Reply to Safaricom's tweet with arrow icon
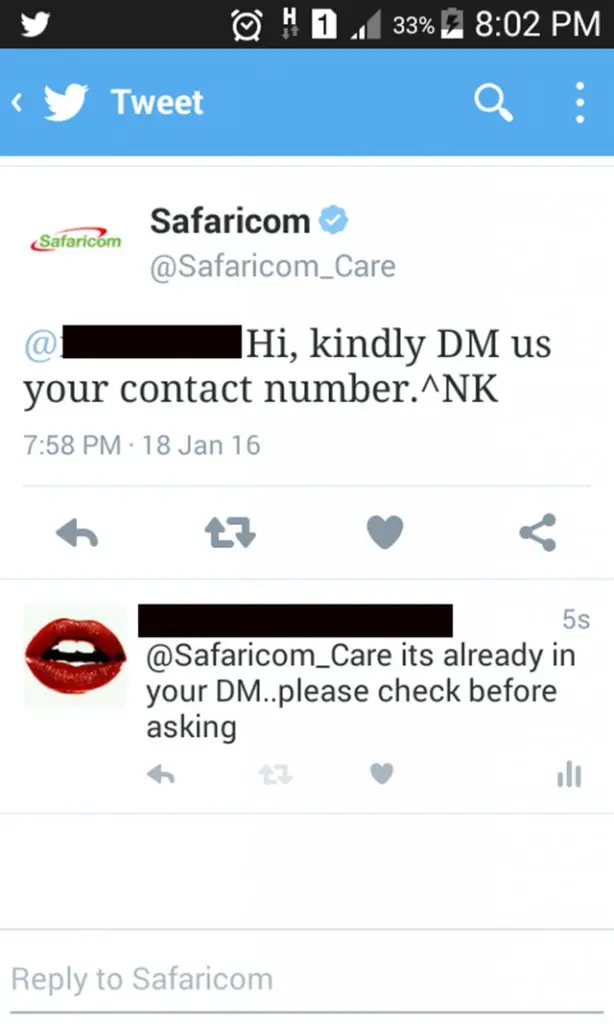 point(77,533)
